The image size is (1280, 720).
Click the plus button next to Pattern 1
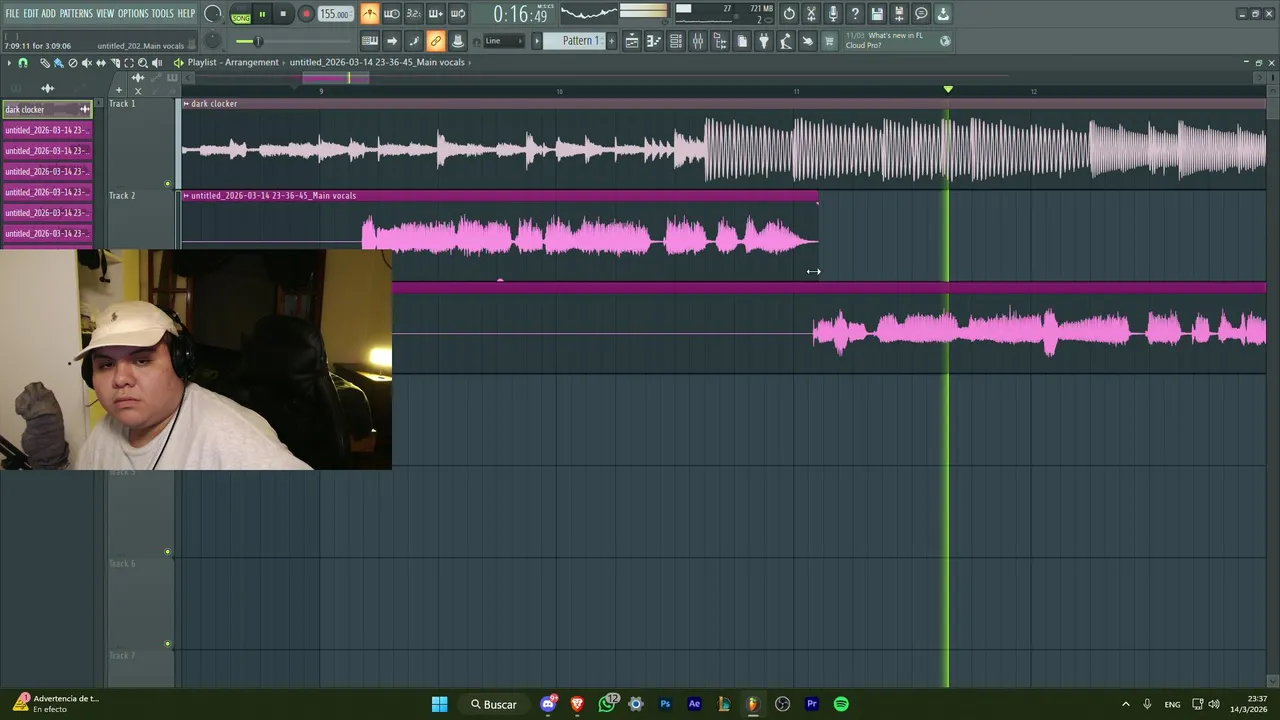click(612, 41)
